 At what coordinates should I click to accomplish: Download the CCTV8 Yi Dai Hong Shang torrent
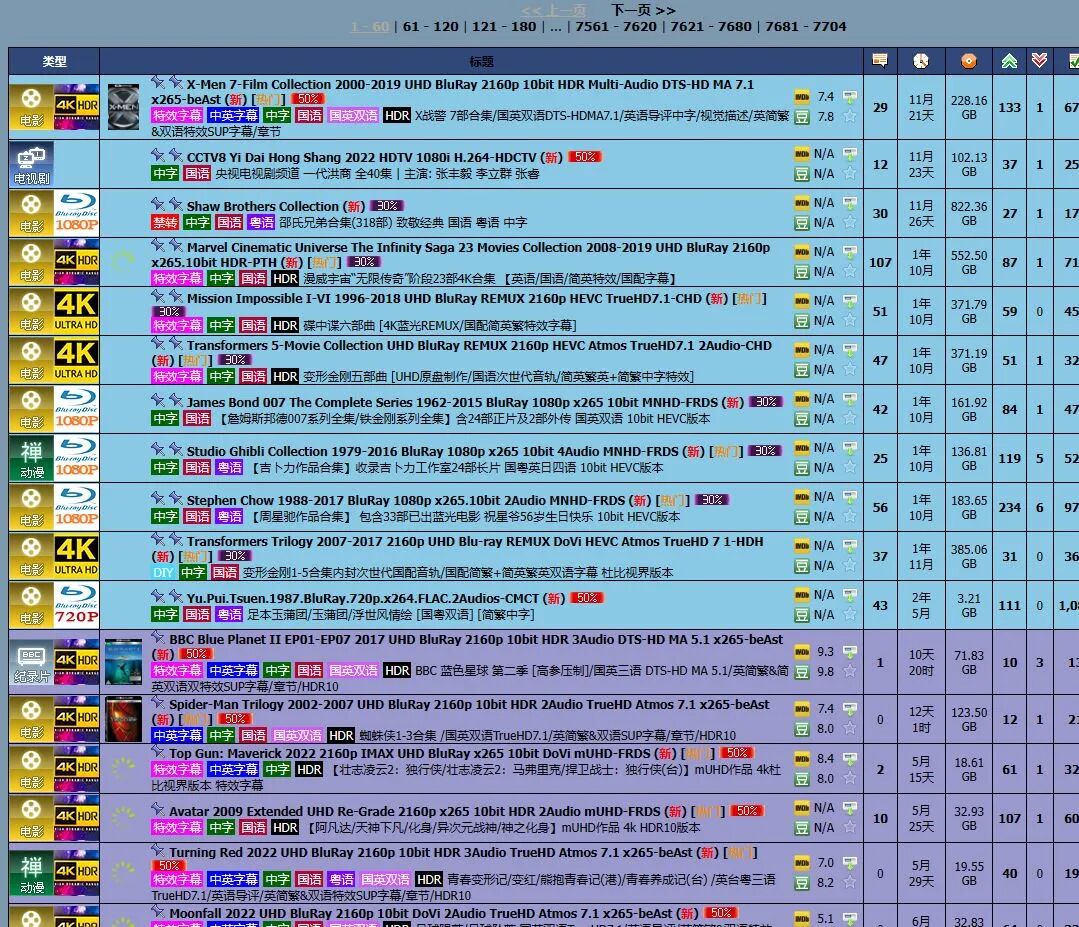(850, 153)
